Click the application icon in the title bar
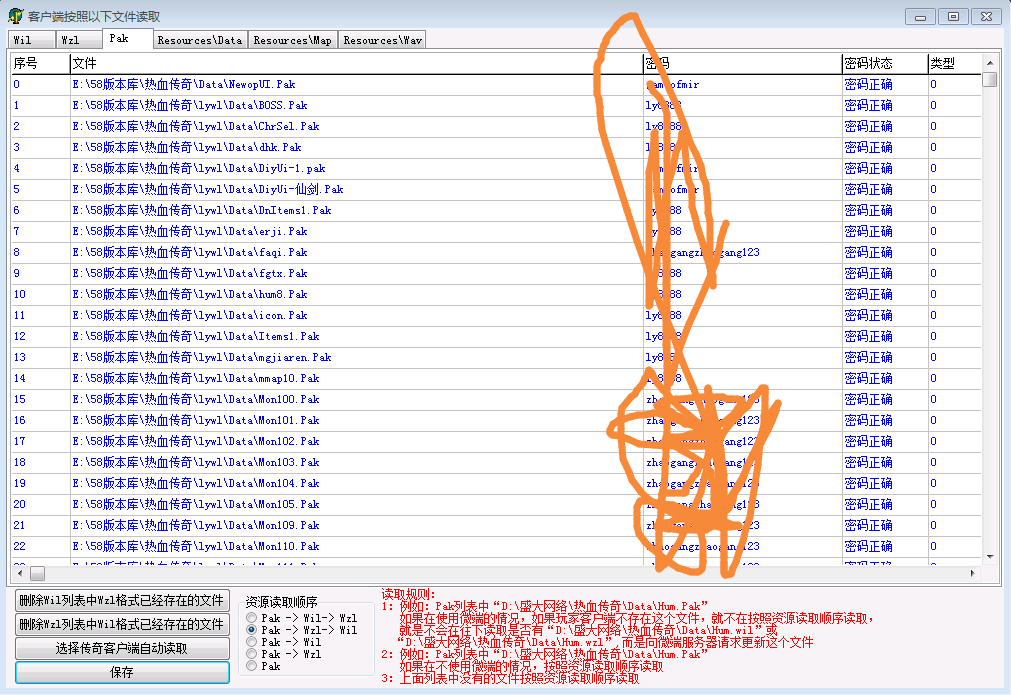The image size is (1011, 695). [x=16, y=16]
